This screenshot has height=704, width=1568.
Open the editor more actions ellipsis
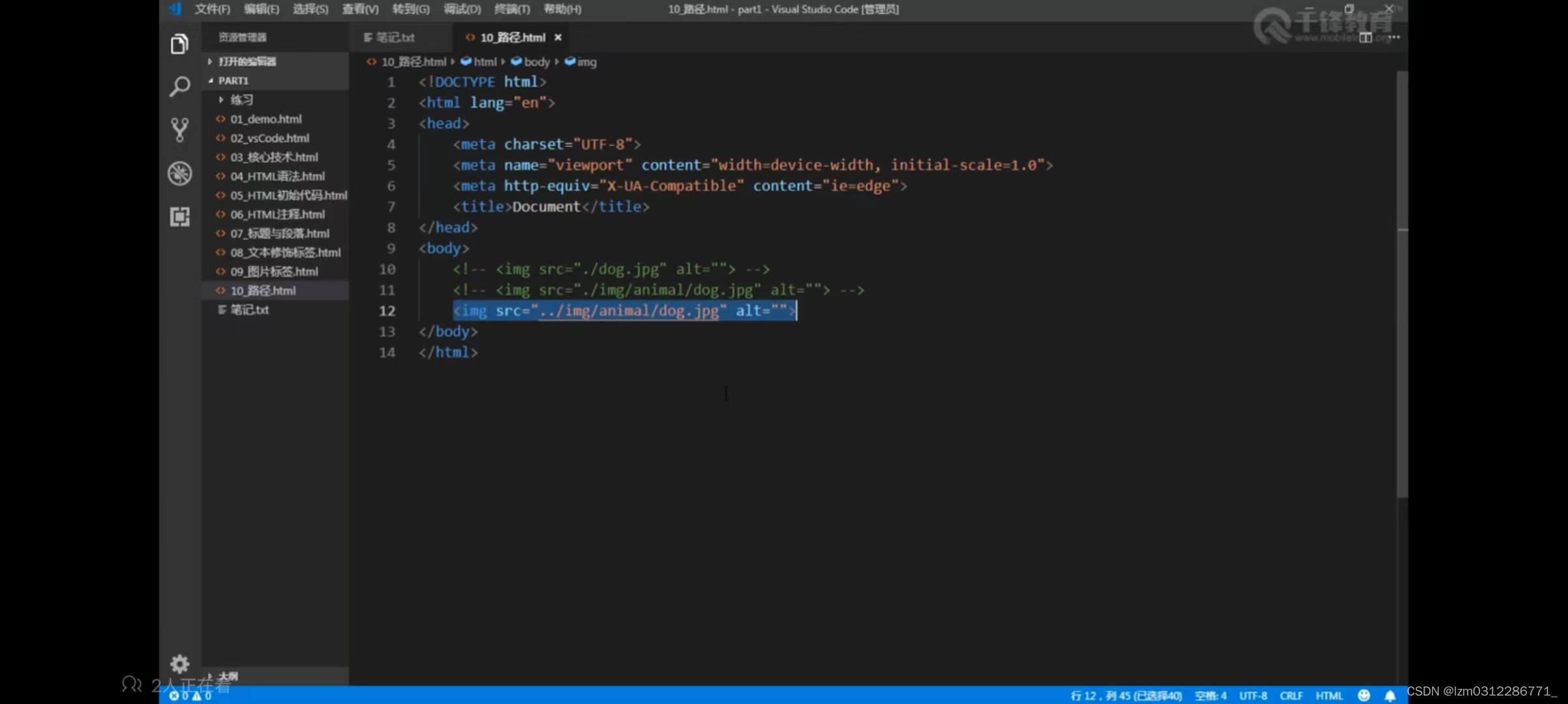click(x=1395, y=37)
